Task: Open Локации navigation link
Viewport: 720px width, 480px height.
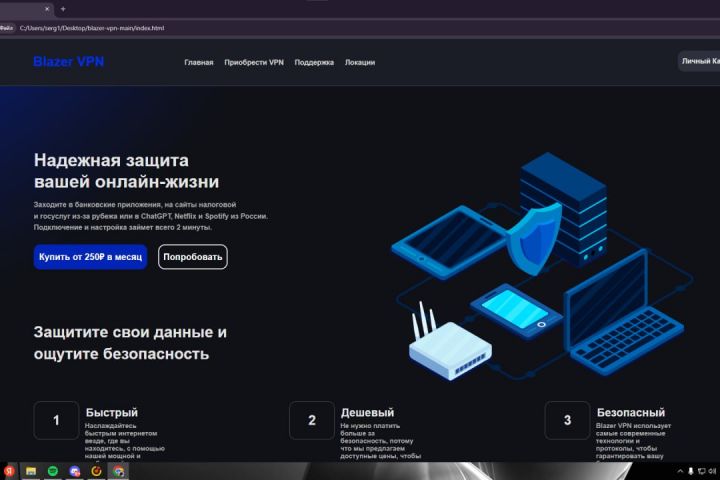Action: tap(360, 62)
